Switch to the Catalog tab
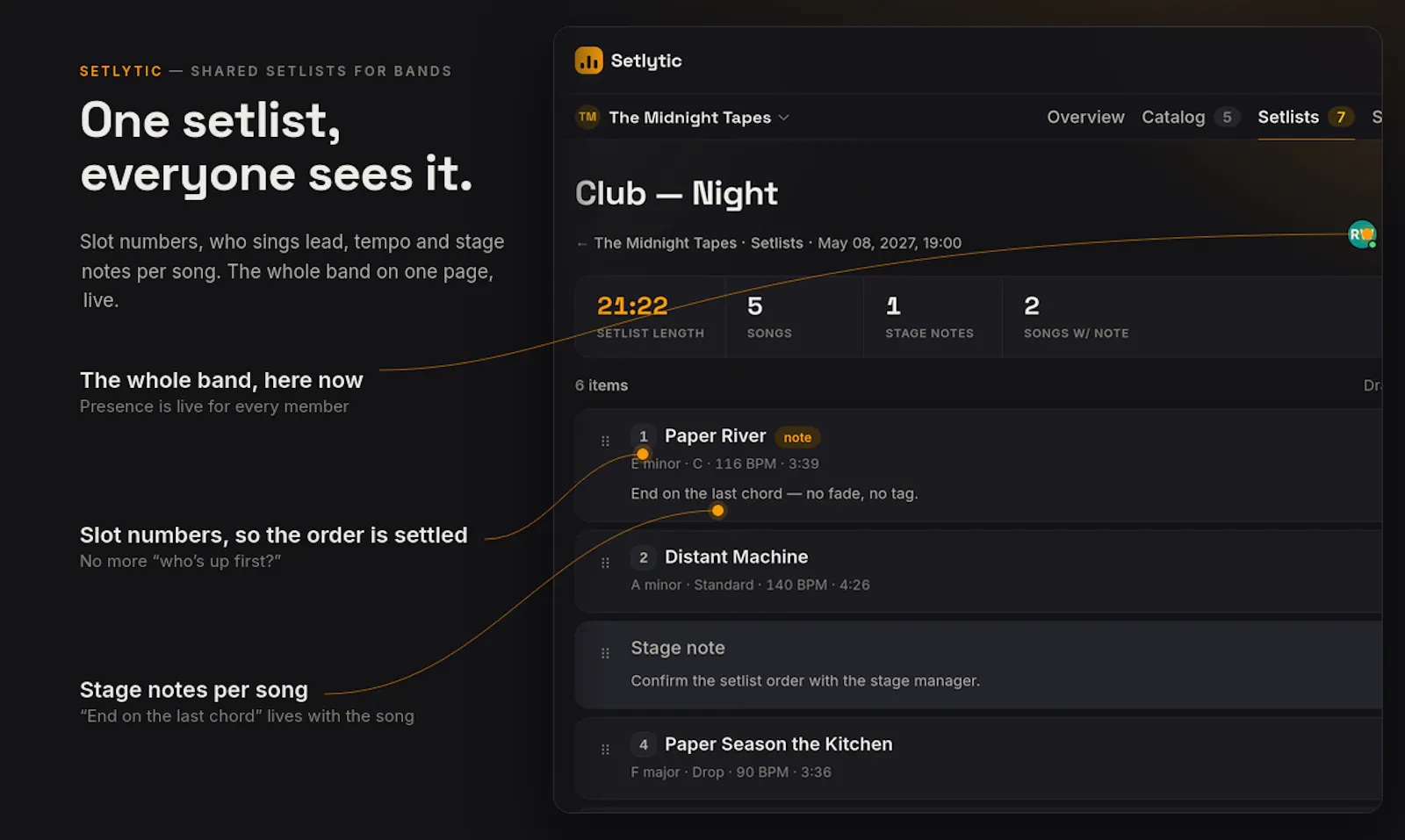Viewport: 1405px width, 840px height. tap(1173, 117)
